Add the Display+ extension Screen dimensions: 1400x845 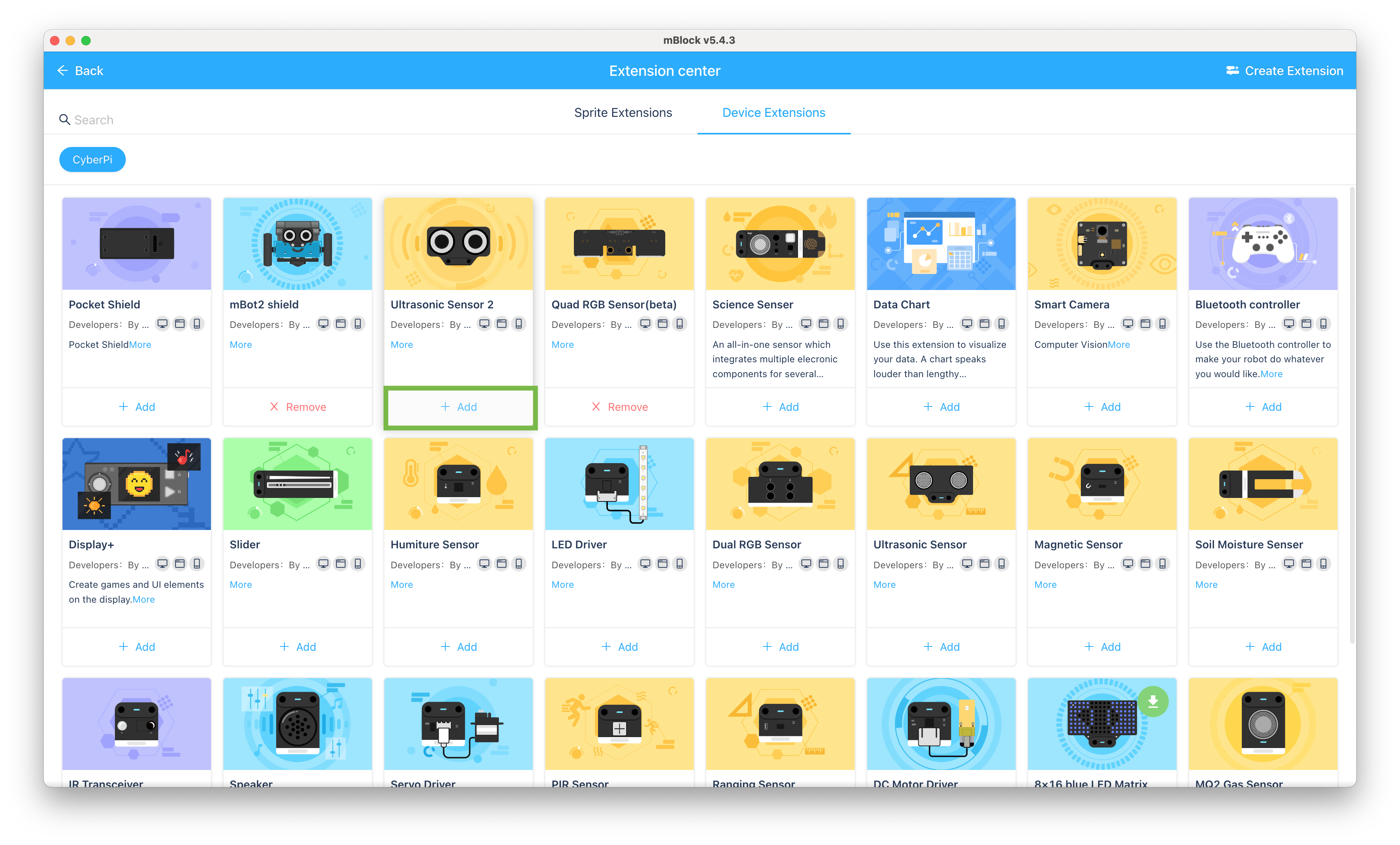(x=136, y=646)
